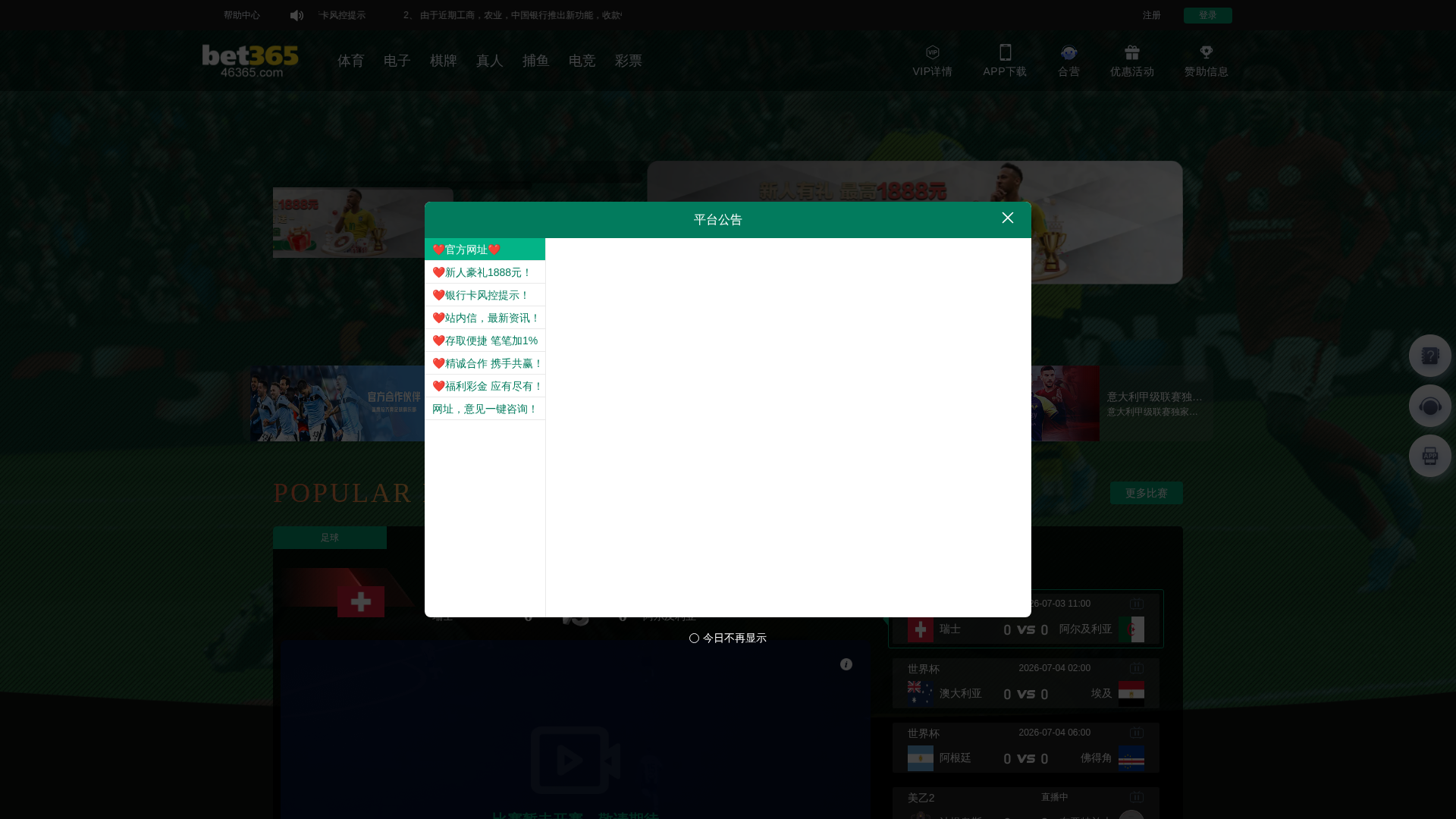Select the 阿根廷 vs 佛得角 match card

click(x=1025, y=748)
